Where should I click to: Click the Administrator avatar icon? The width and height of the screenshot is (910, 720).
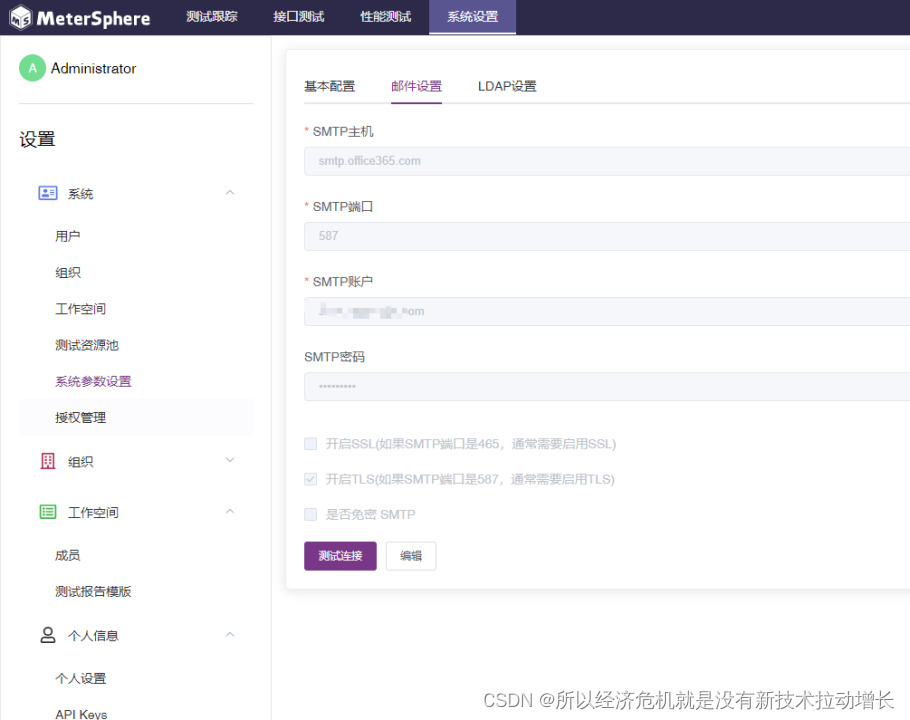32,68
